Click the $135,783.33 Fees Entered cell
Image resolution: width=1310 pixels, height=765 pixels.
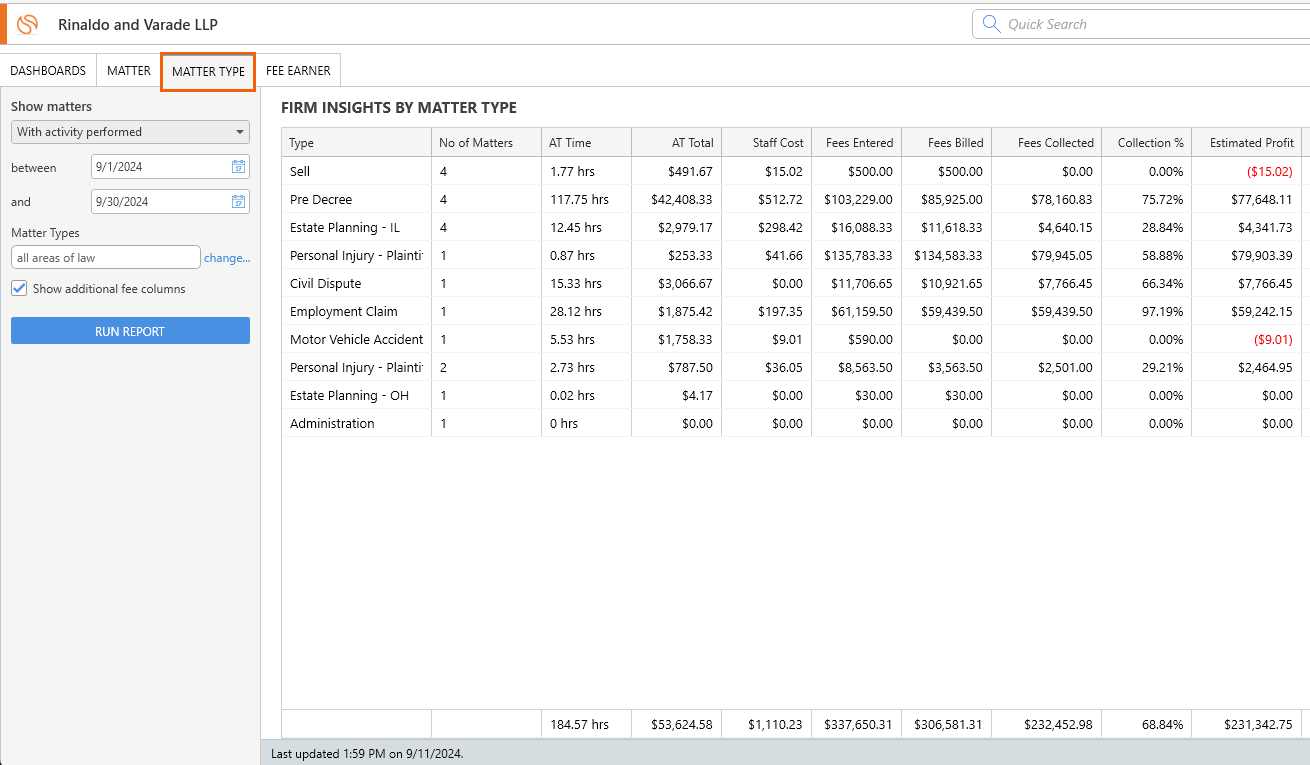click(x=856, y=255)
